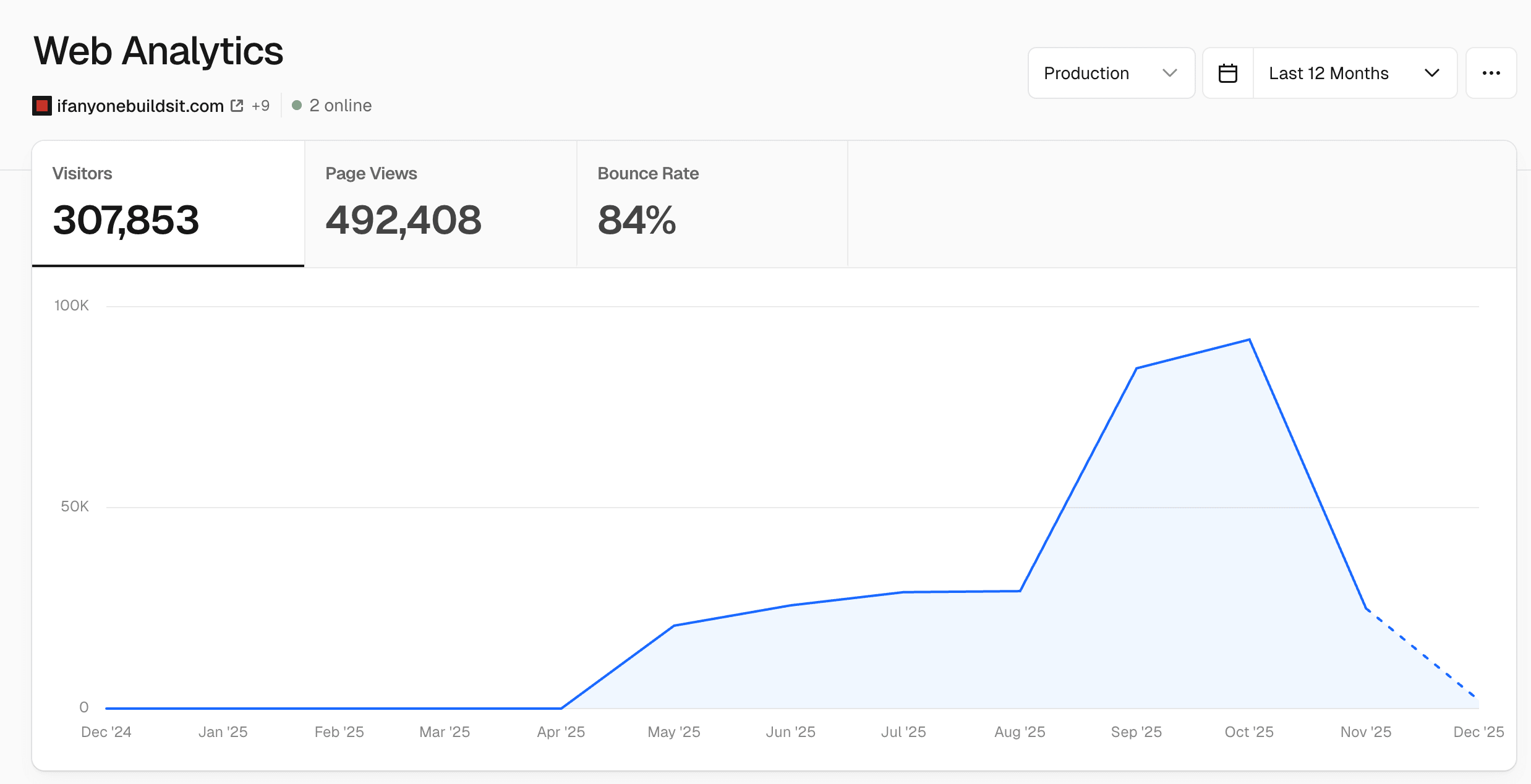The image size is (1531, 784).
Task: Show the +9 additional domains
Action: tap(260, 106)
